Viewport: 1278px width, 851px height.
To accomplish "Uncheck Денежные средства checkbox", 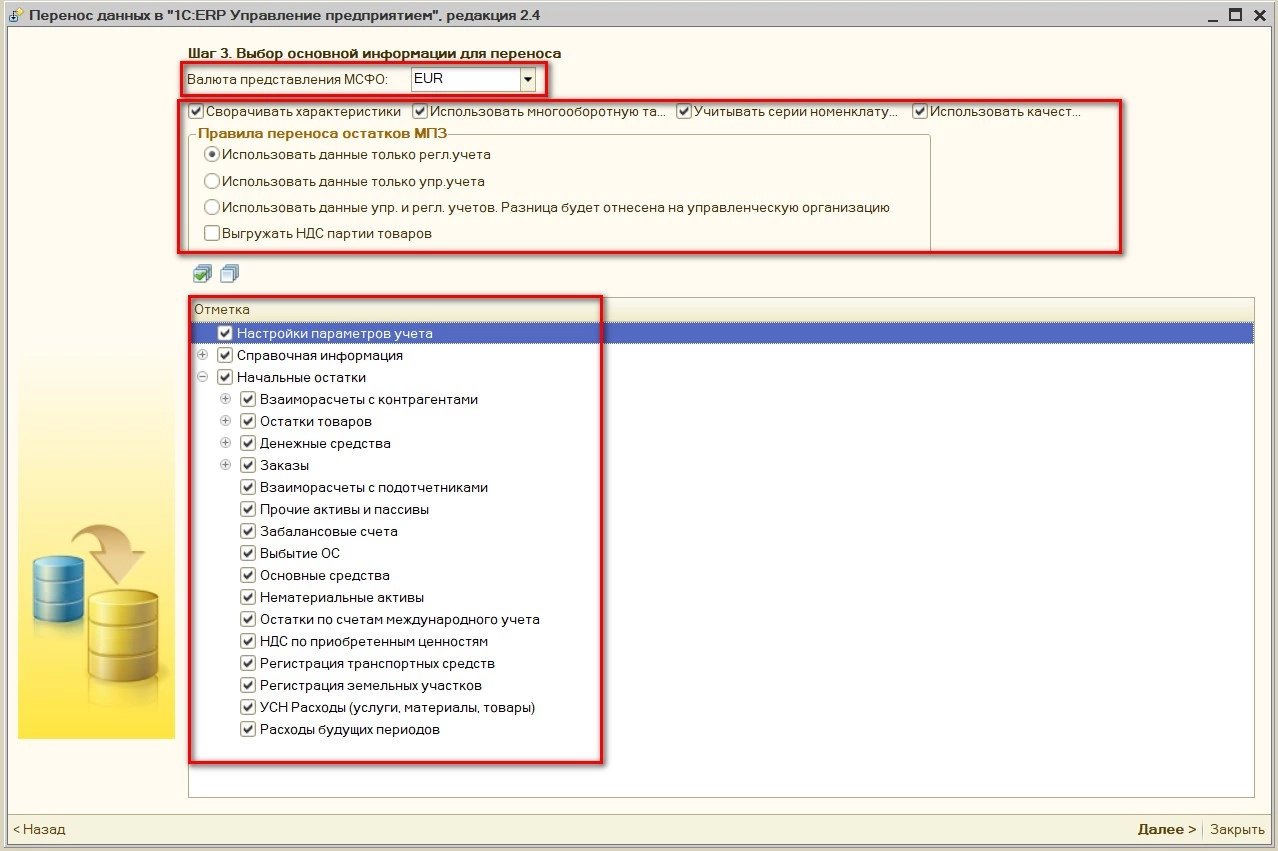I will pos(248,443).
